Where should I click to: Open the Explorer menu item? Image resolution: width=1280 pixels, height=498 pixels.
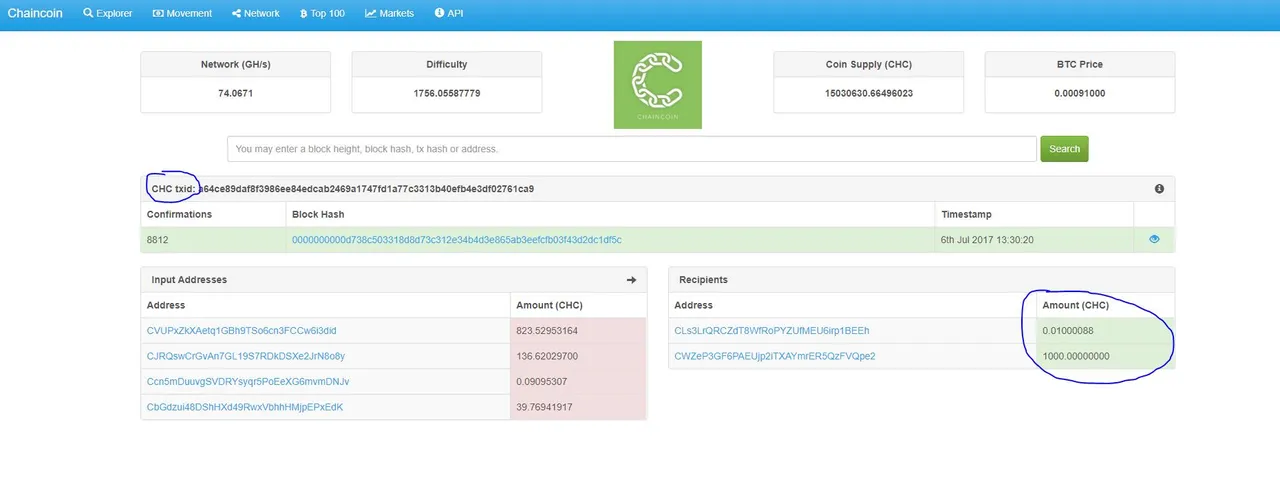click(108, 13)
